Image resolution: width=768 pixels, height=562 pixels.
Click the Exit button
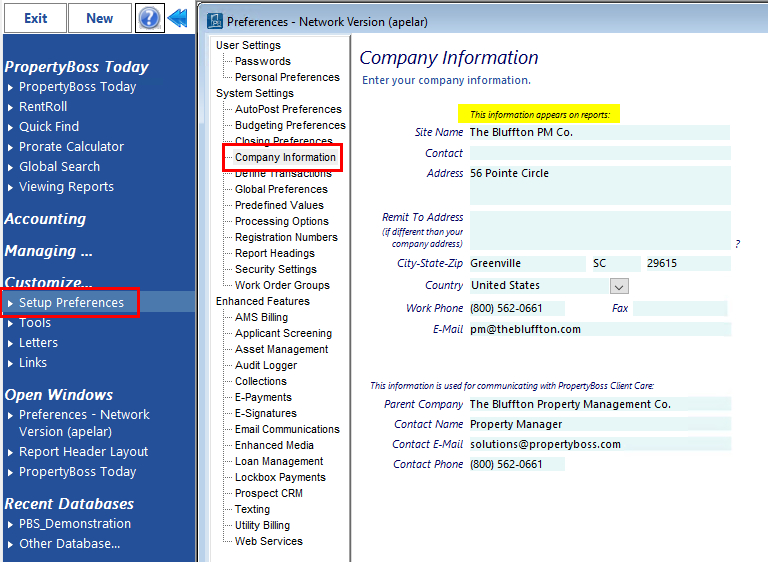(35, 18)
